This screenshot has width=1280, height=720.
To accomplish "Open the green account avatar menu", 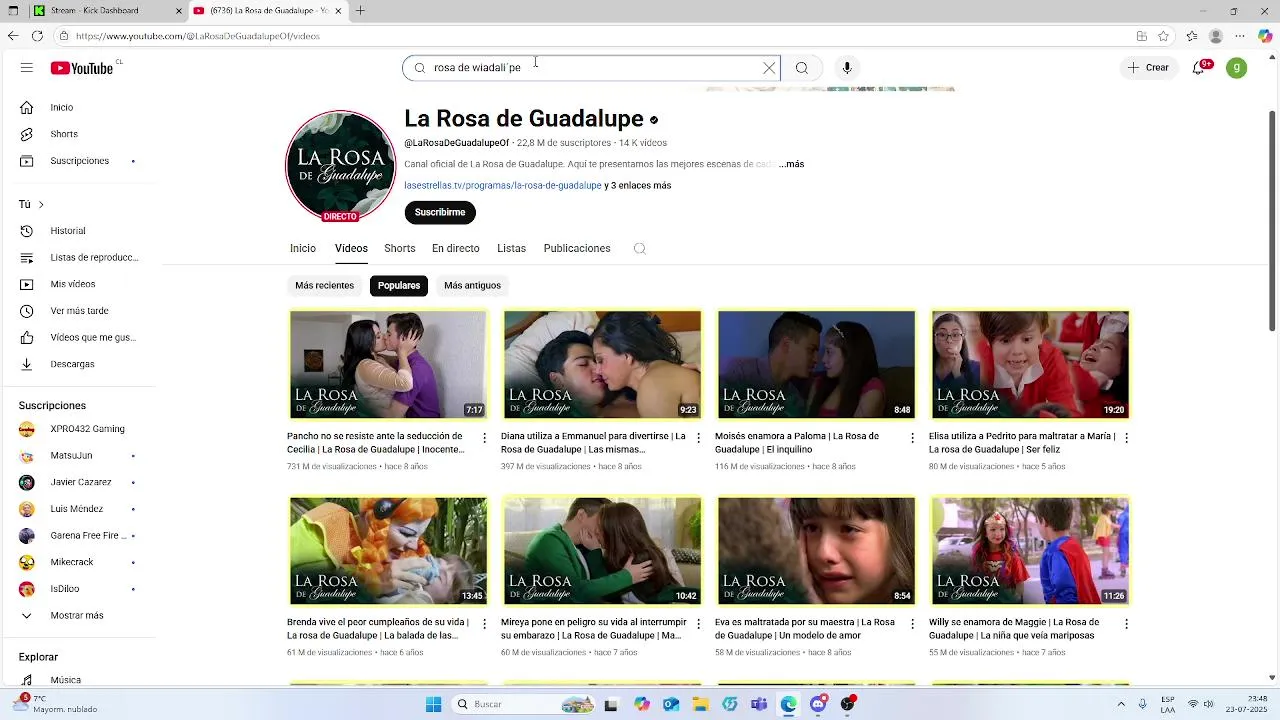I will [x=1237, y=68].
